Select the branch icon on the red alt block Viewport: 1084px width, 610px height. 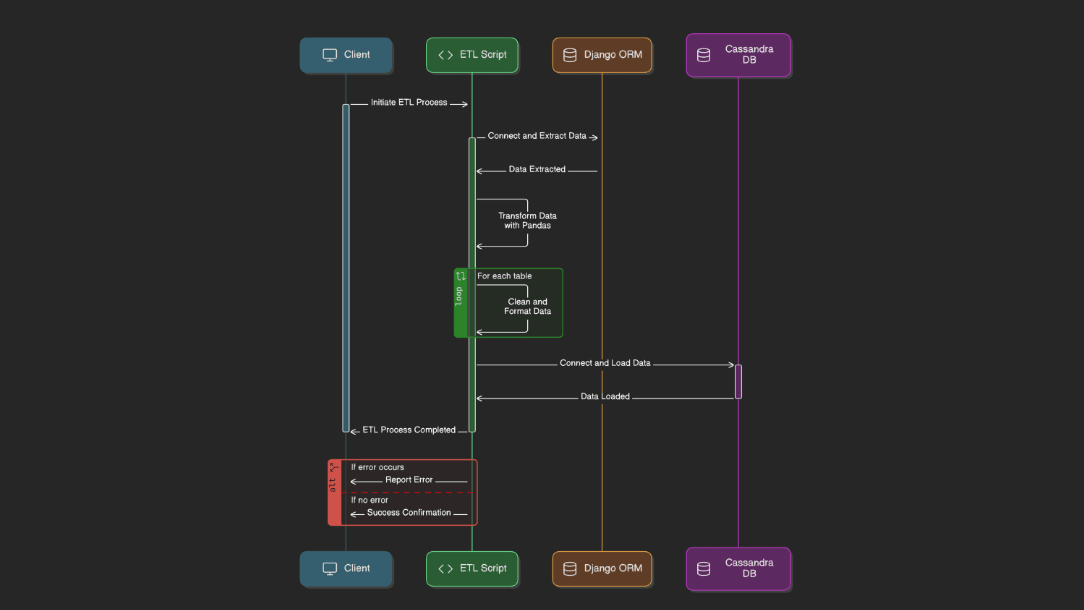point(334,467)
